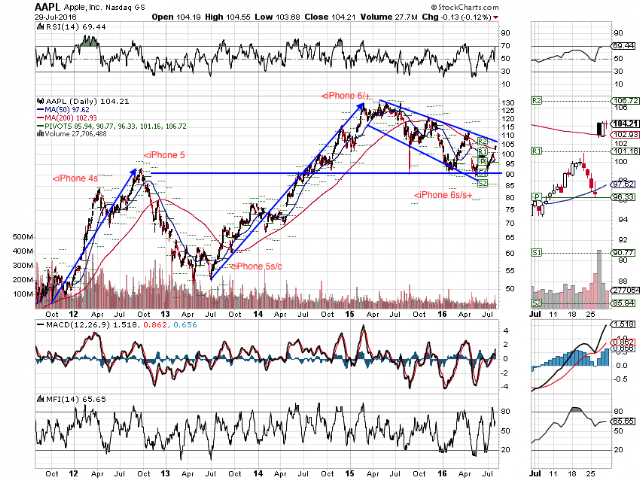Click the '<iPhone 4s' annotation
This screenshot has height=481, width=640.
75,178
